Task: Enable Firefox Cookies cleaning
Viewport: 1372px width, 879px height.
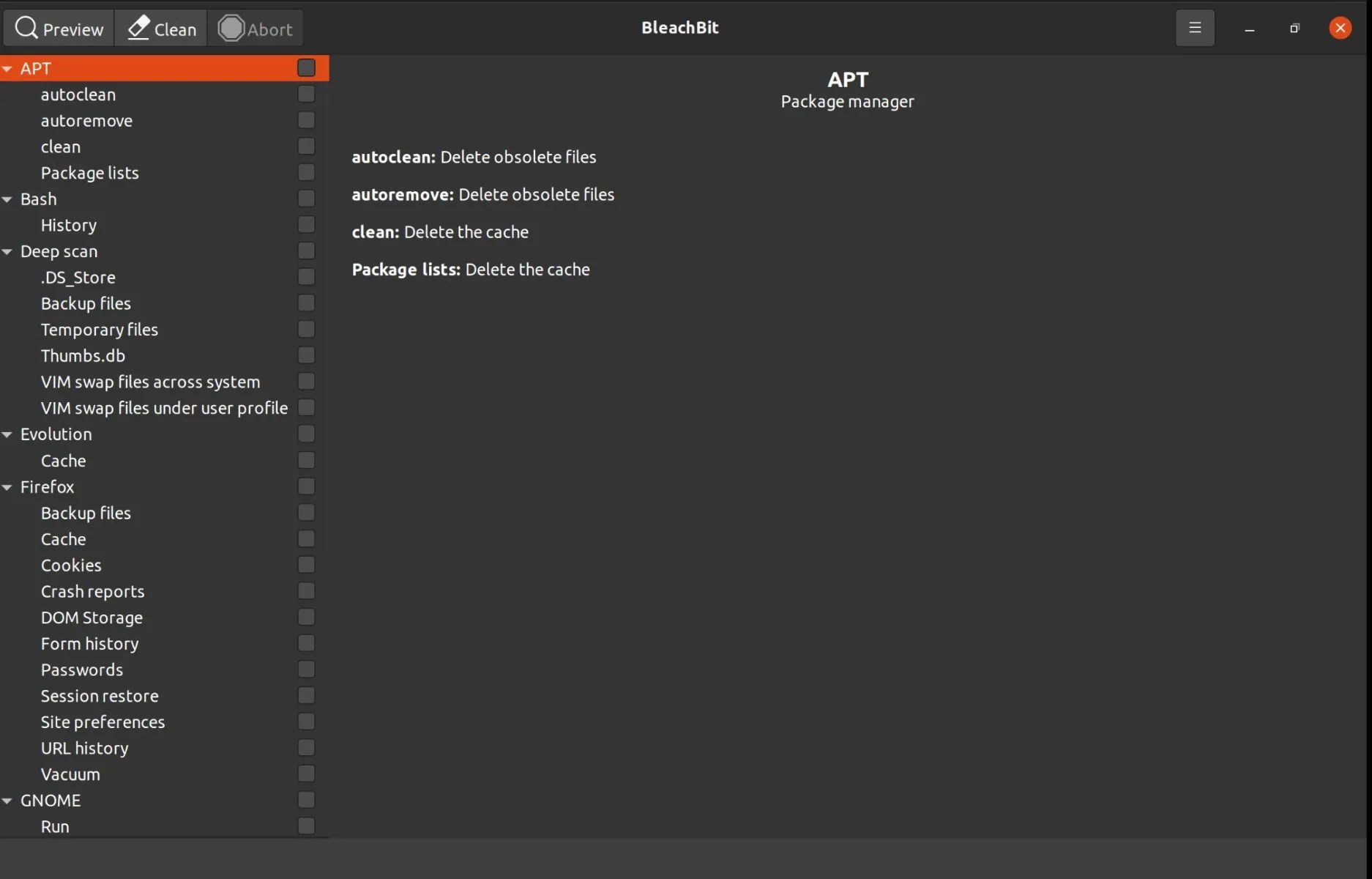Action: pos(305,564)
